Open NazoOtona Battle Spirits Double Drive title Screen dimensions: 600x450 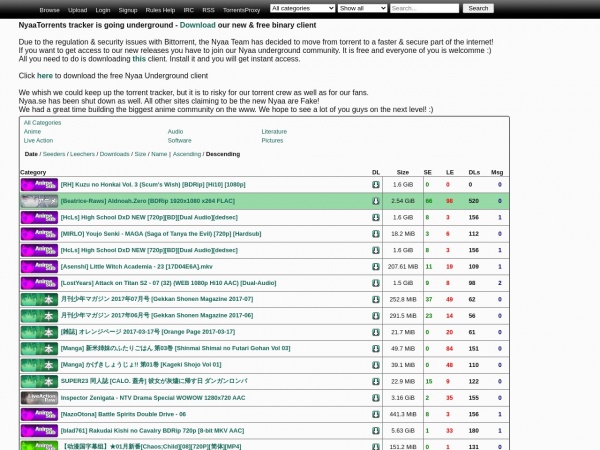coord(123,414)
